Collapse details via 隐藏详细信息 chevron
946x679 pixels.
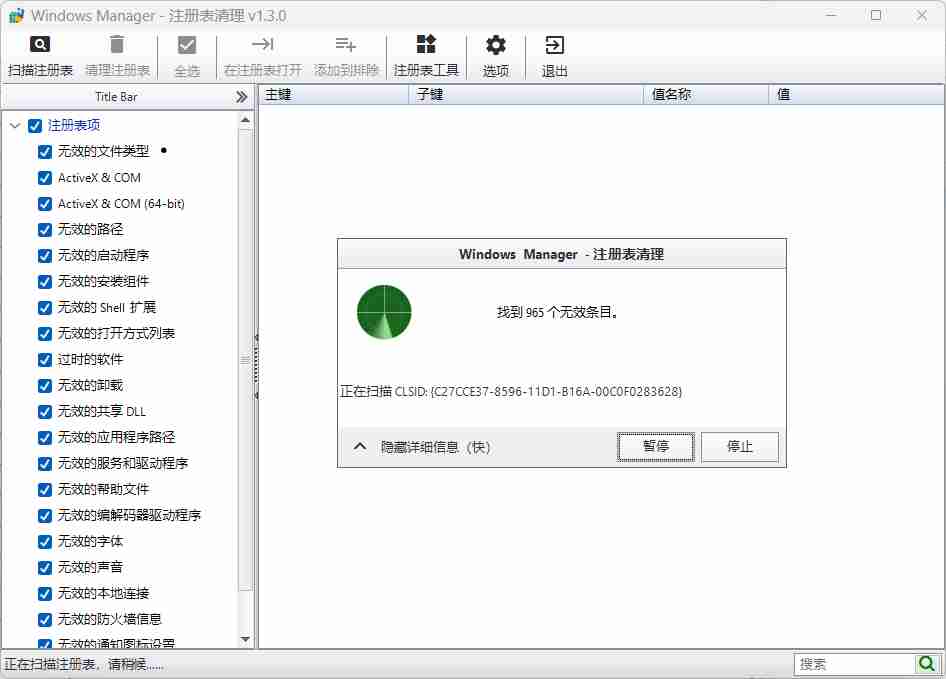click(x=360, y=447)
